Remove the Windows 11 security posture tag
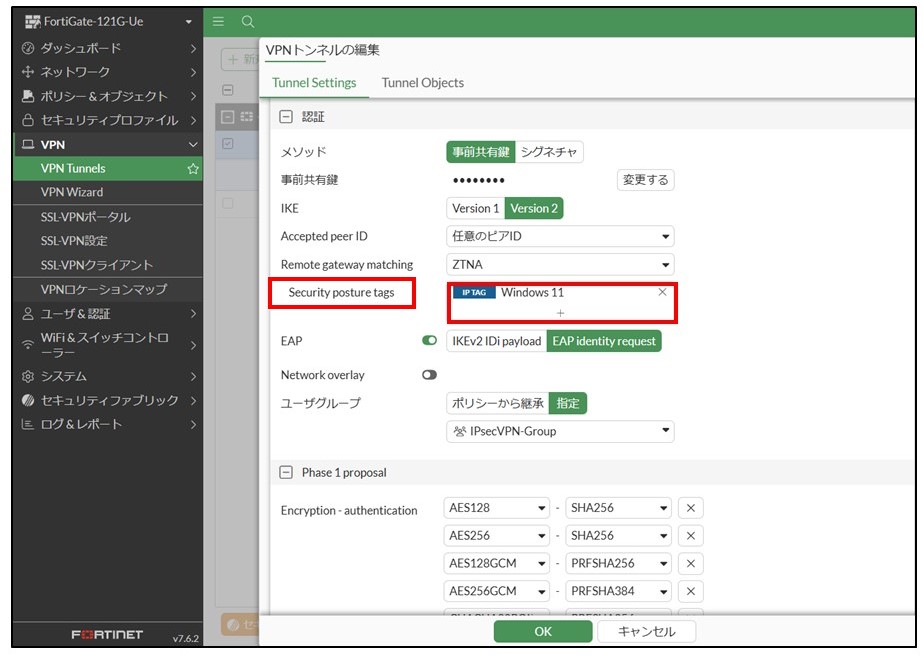923x656 pixels. pos(662,292)
